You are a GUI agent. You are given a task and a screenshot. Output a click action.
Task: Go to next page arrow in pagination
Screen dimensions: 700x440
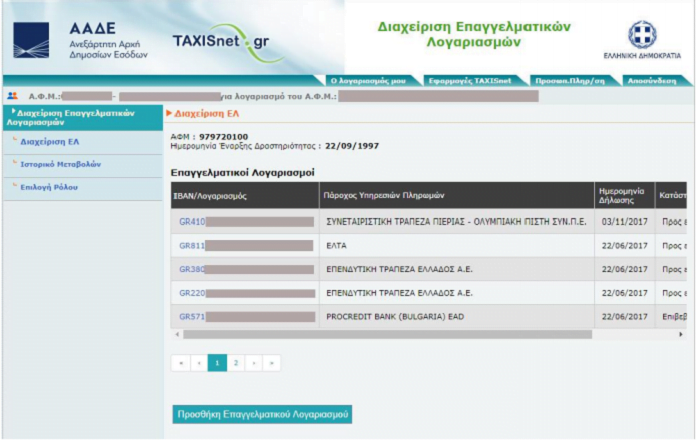click(254, 363)
